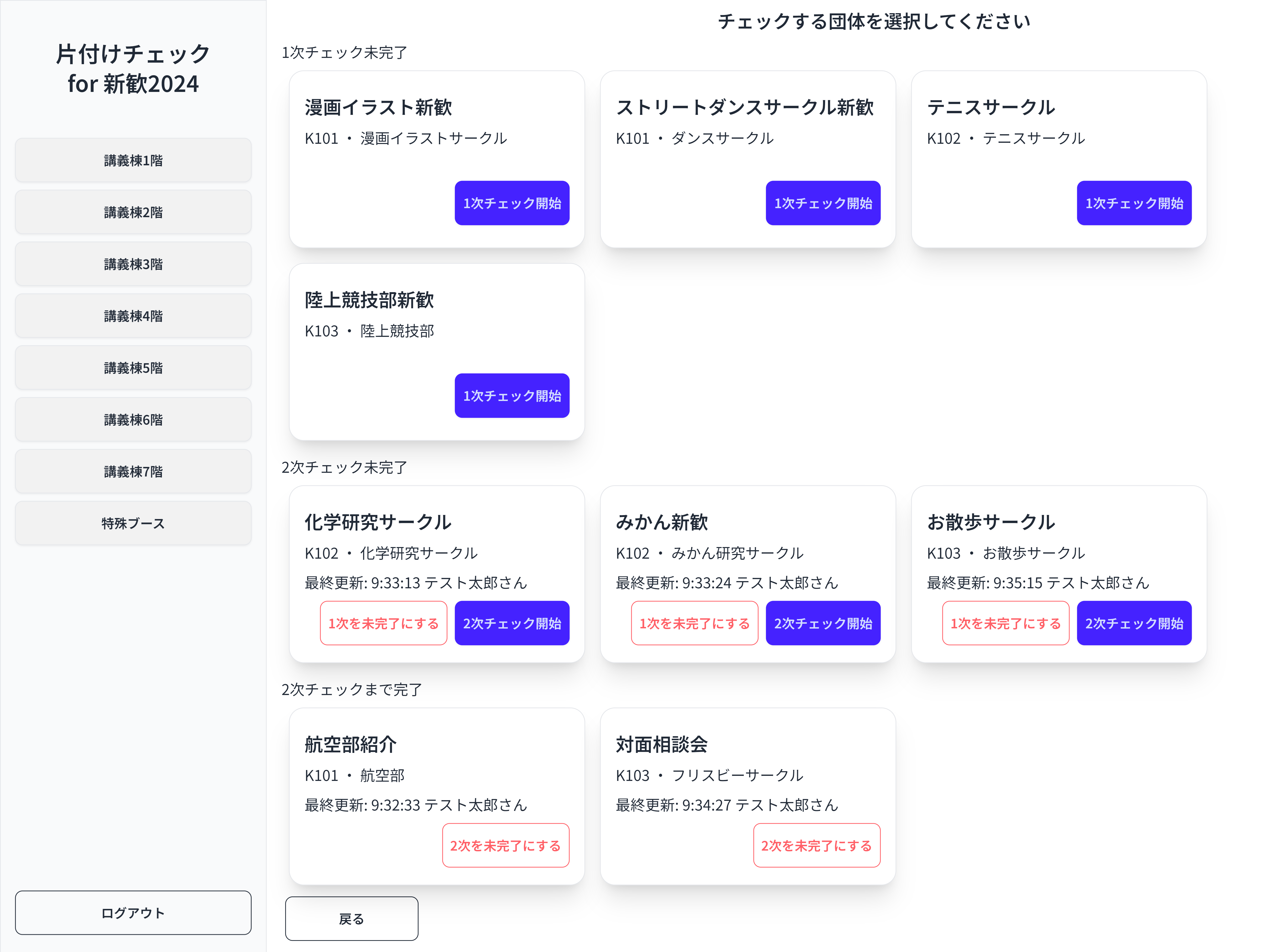Choose 講義棟5階 from the sidebar
This screenshot has width=1269, height=952.
point(133,368)
